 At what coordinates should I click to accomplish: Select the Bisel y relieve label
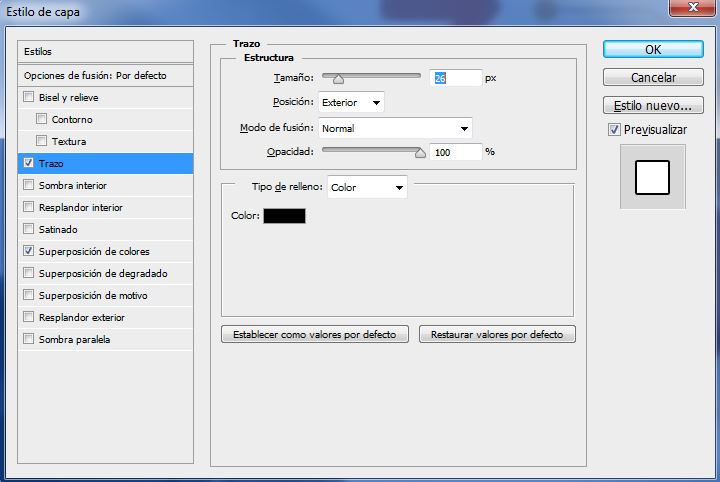click(68, 97)
